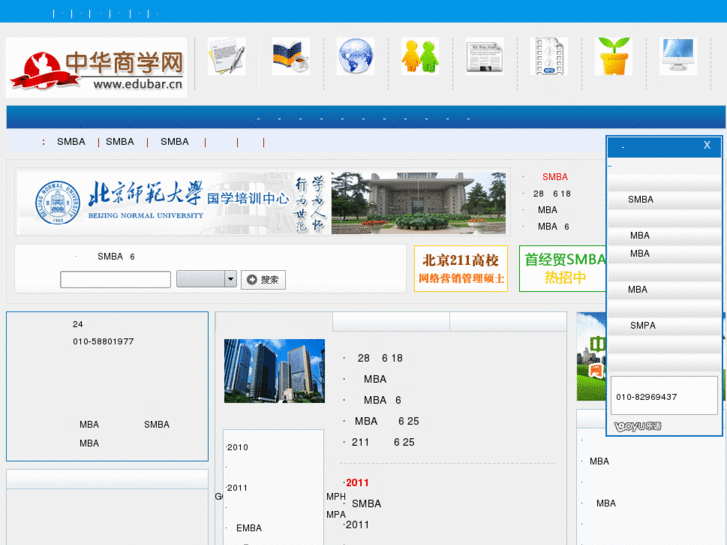
Task: Open the book with coffee cup icon
Action: tap(291, 57)
